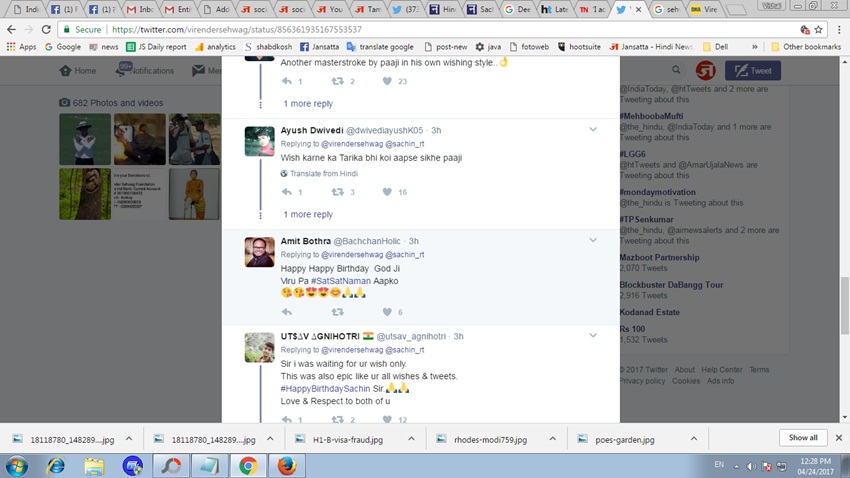Go to Home in Twitter navigation
The width and height of the screenshot is (850, 478).
(x=78, y=71)
